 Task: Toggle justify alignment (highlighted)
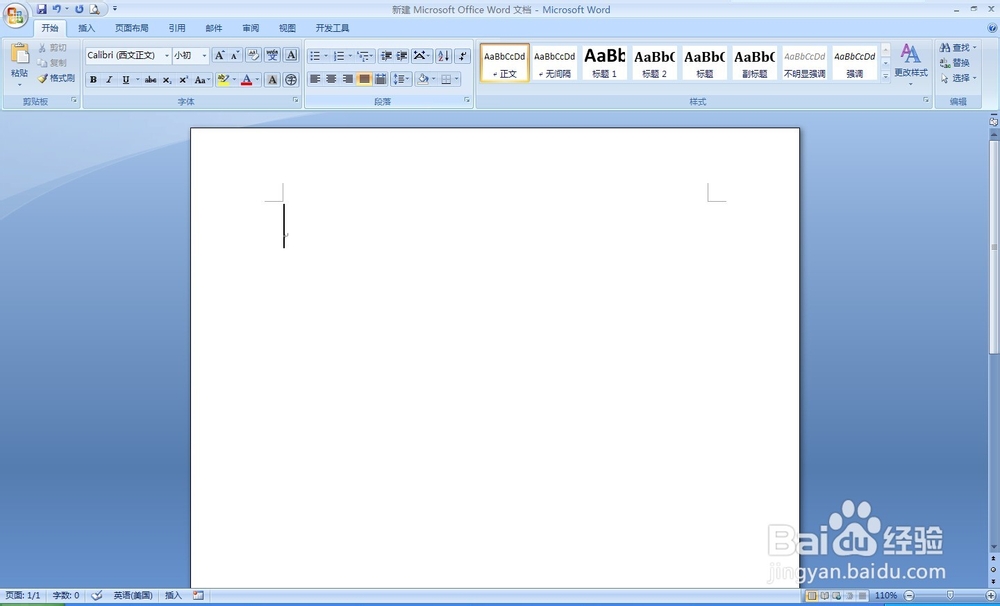[364, 79]
